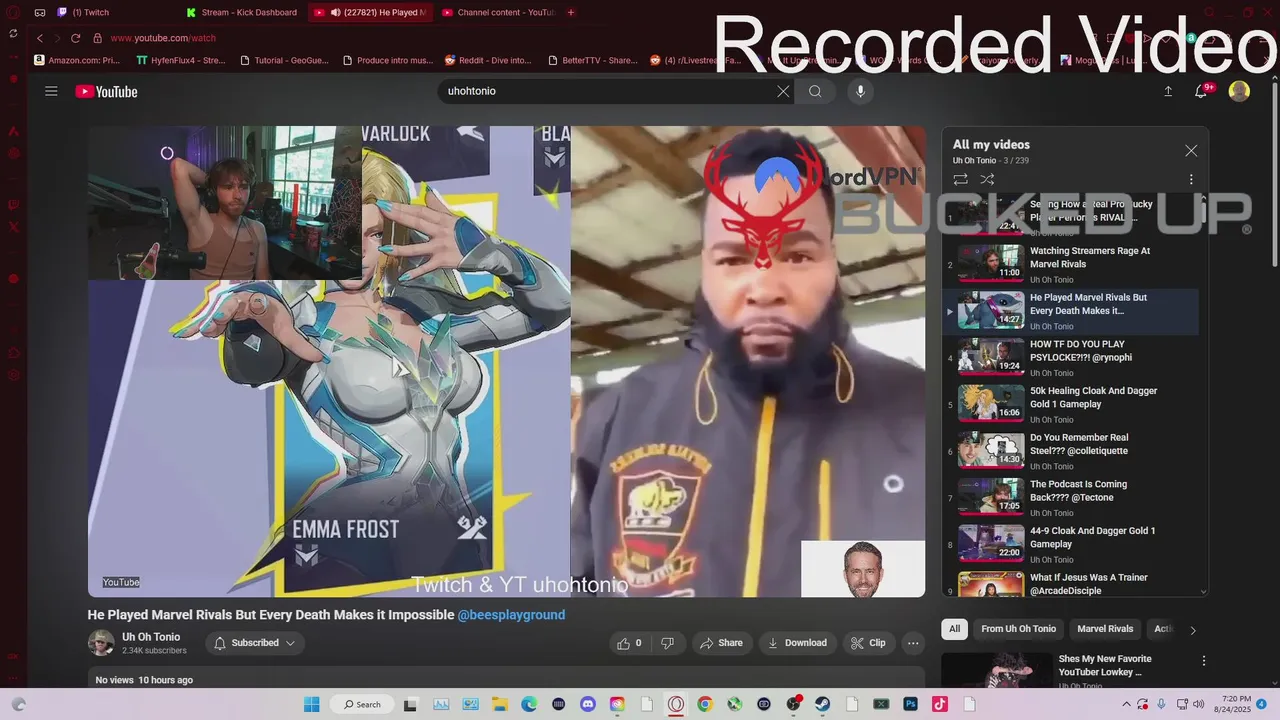This screenshot has height=720, width=1280.
Task: Open more actions ellipsis below video
Action: coord(912,643)
